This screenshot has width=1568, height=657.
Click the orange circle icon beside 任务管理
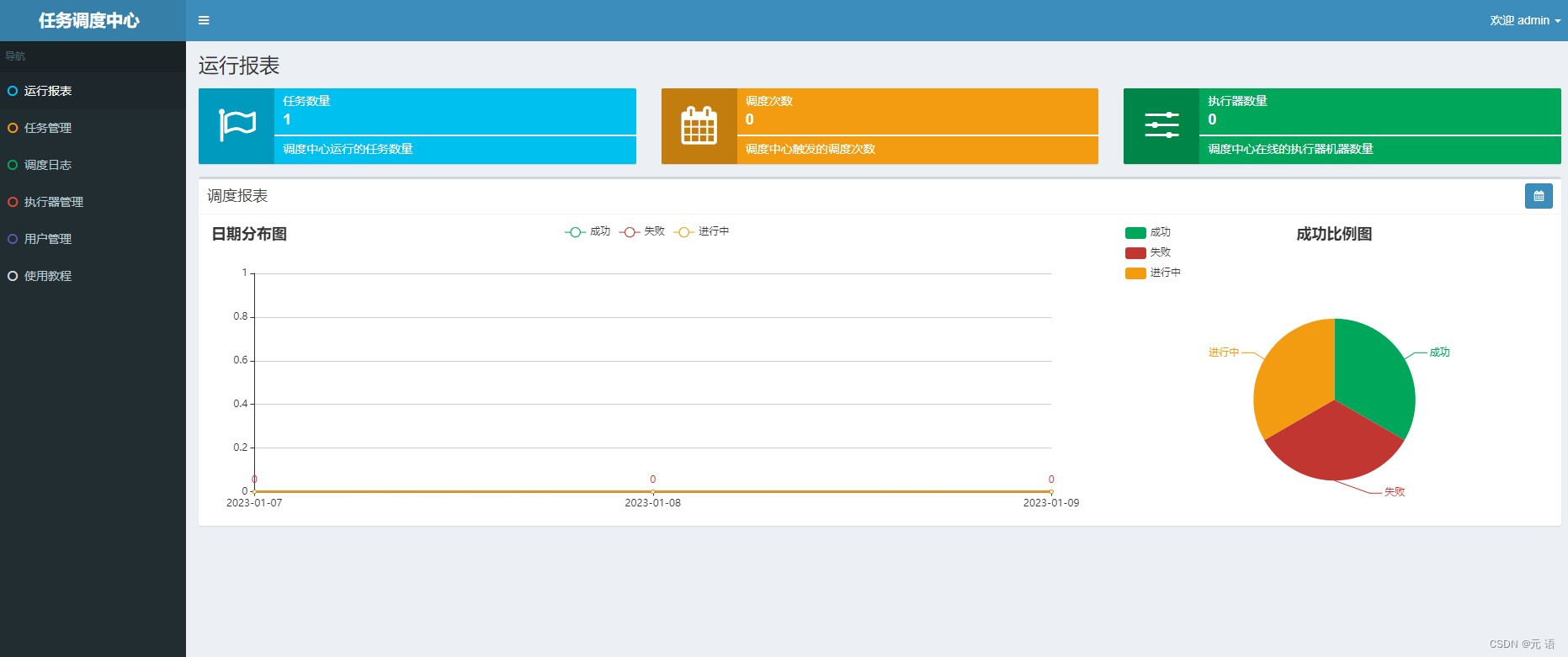click(x=13, y=128)
